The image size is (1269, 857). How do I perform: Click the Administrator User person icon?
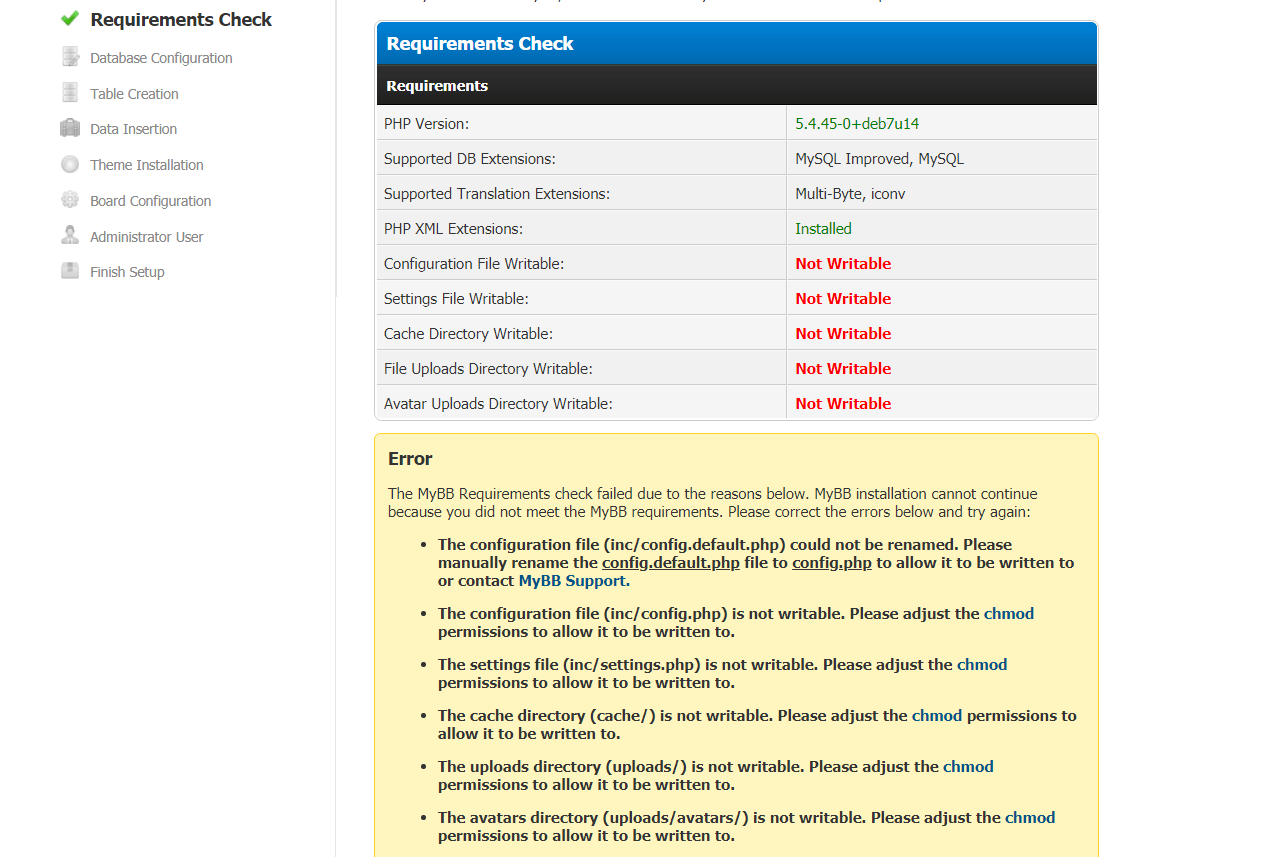pyautogui.click(x=70, y=236)
